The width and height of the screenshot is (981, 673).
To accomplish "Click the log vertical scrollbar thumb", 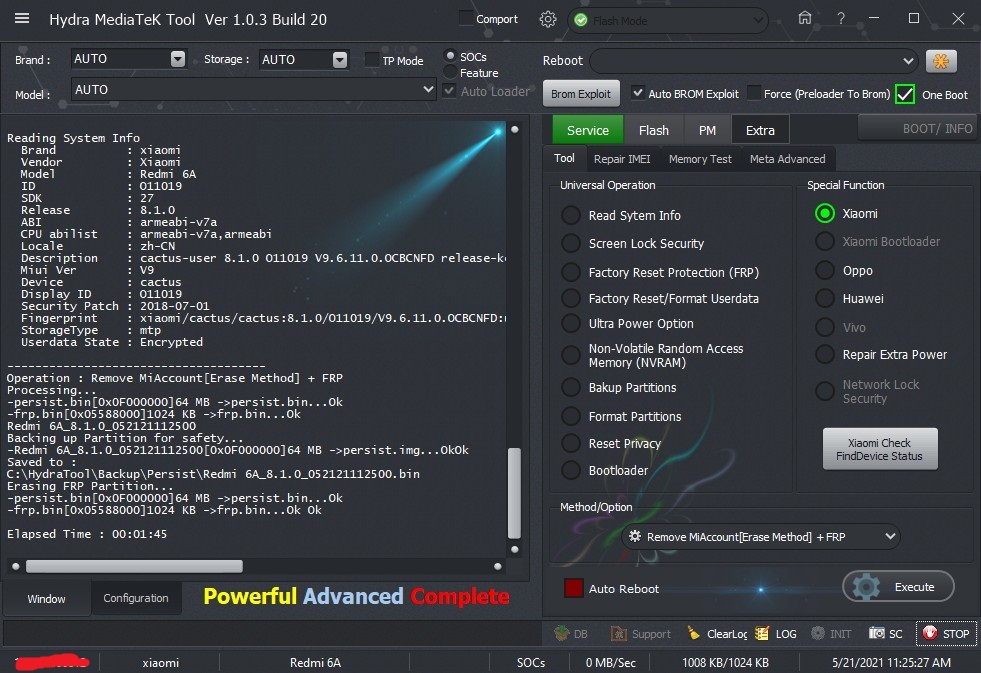I will coord(514,493).
